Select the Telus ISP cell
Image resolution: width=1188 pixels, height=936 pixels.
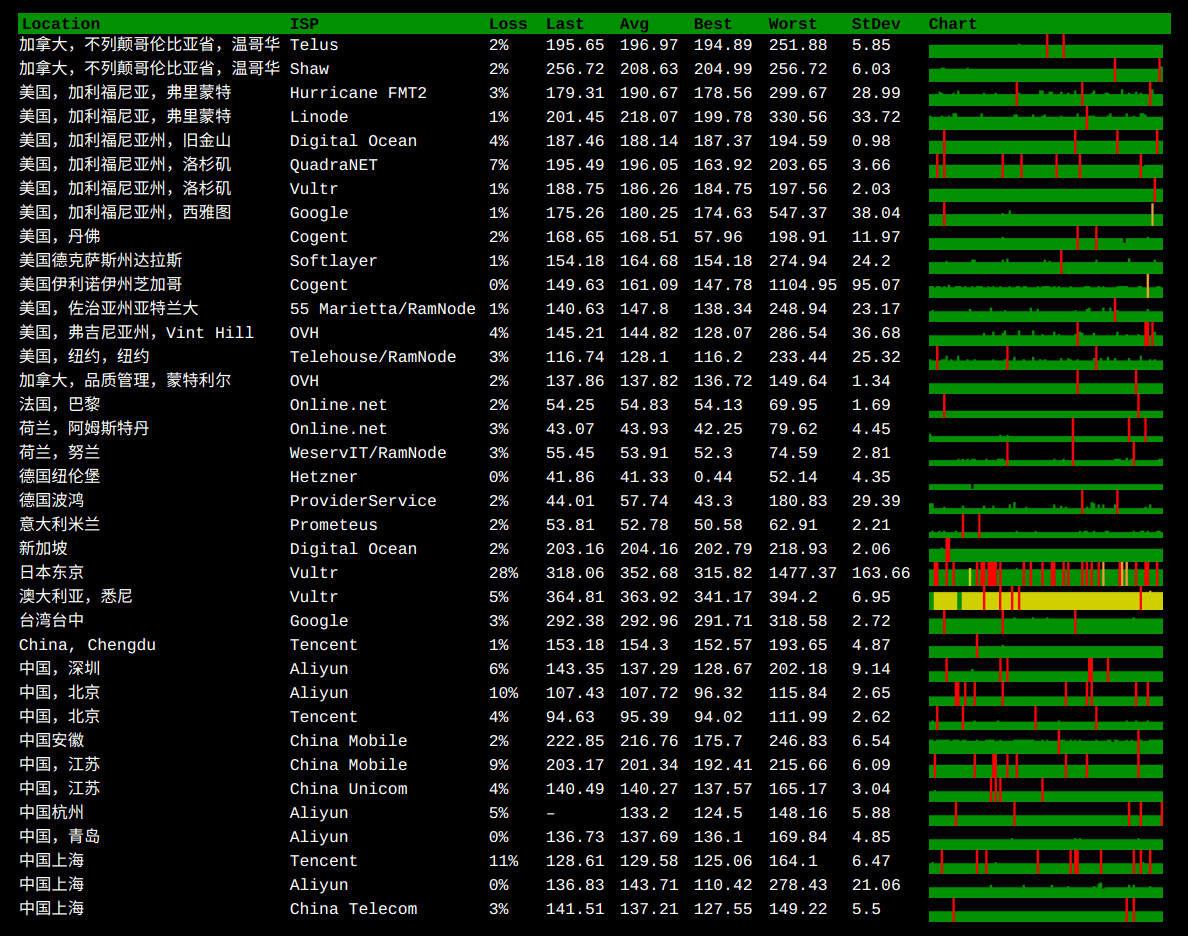[314, 45]
